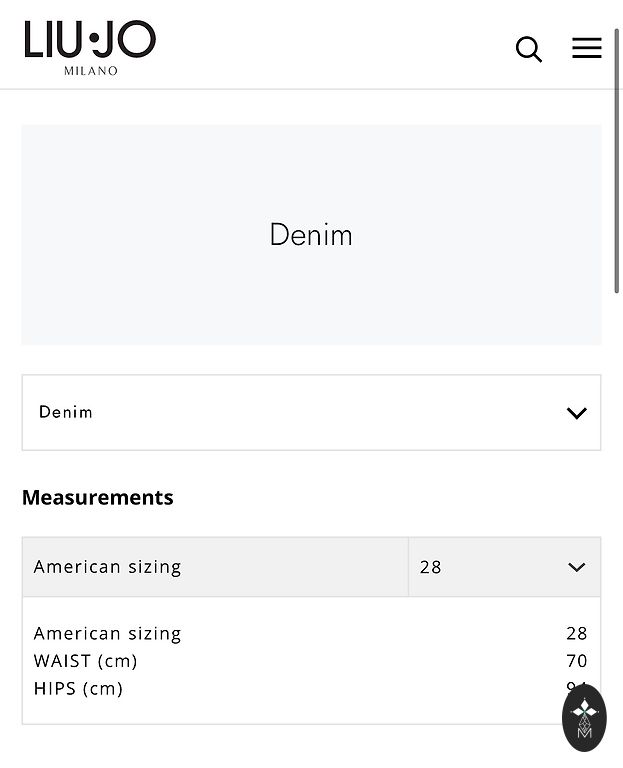Click the Measurements heading
Screen dimensions: 623x768
point(98,498)
